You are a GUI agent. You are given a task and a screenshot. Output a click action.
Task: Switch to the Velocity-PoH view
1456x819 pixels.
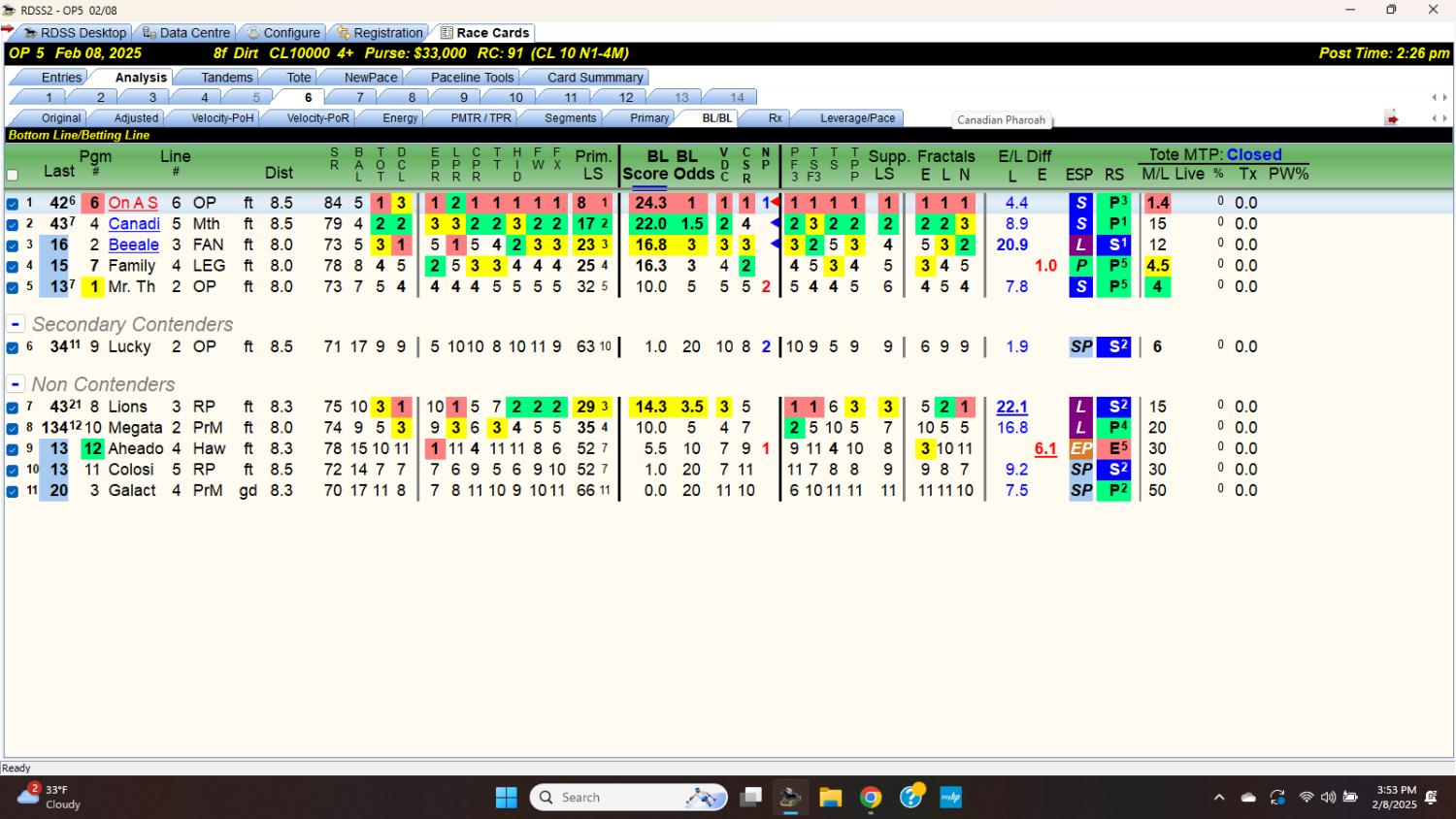[222, 118]
